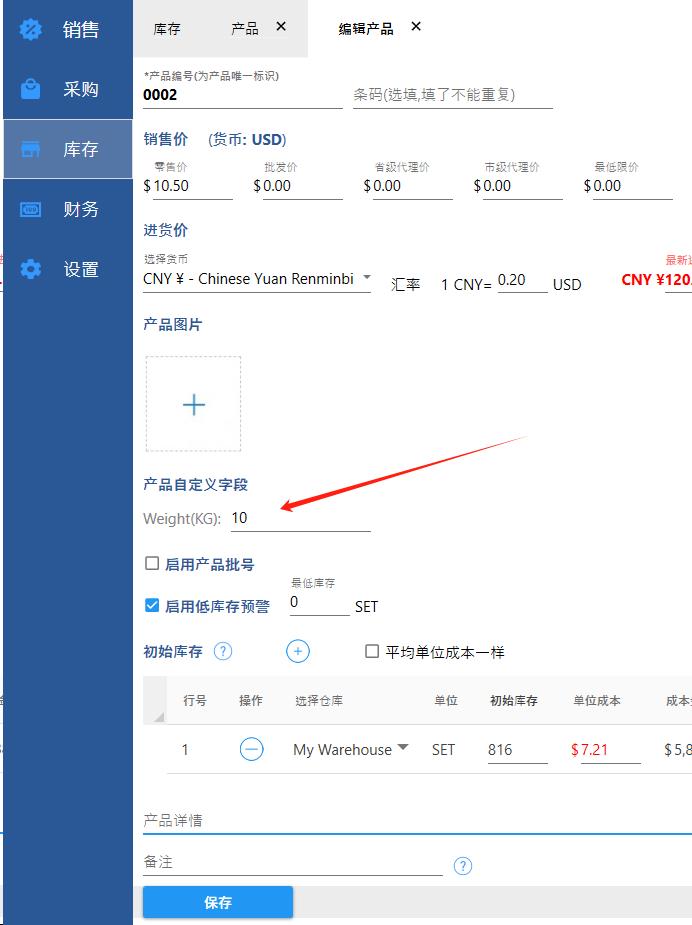The image size is (692, 925).
Task: Tick the 平均单位成本一样 checkbox
Action: click(x=372, y=651)
